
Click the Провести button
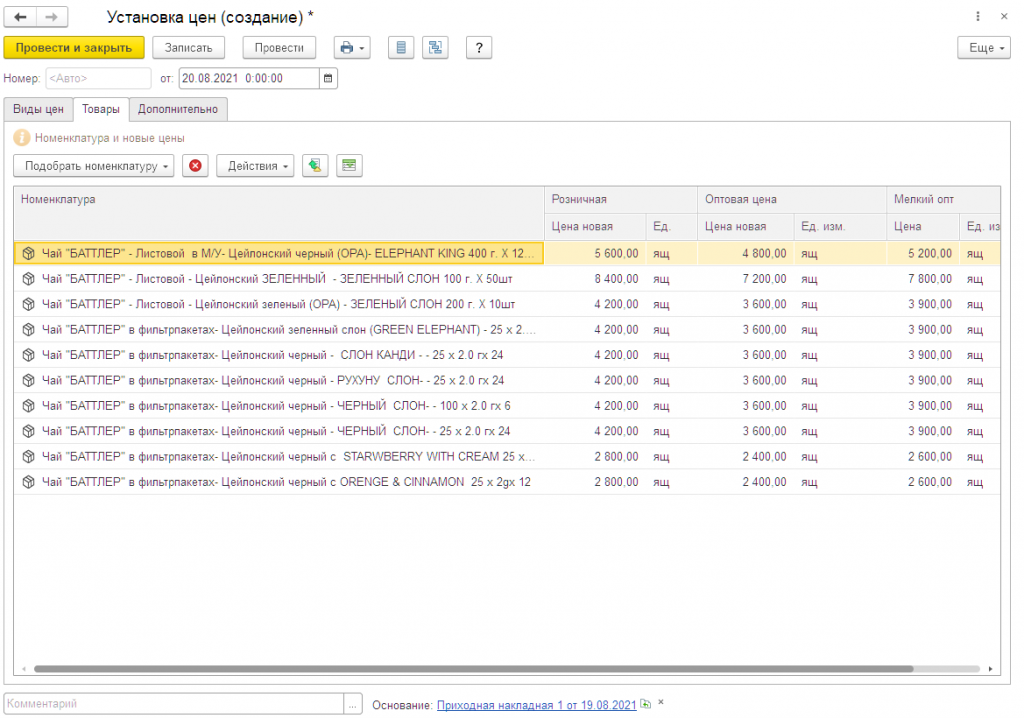[279, 48]
